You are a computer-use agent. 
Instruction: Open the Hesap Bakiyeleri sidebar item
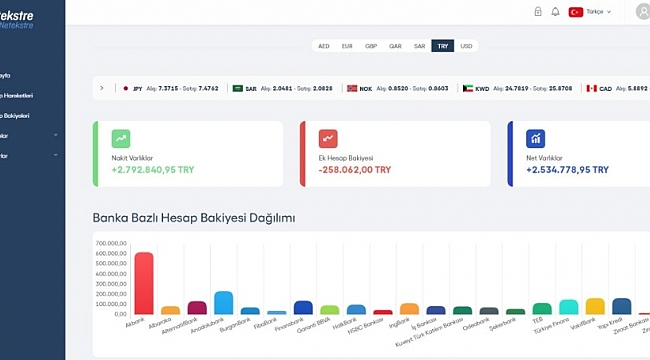click(x=15, y=116)
